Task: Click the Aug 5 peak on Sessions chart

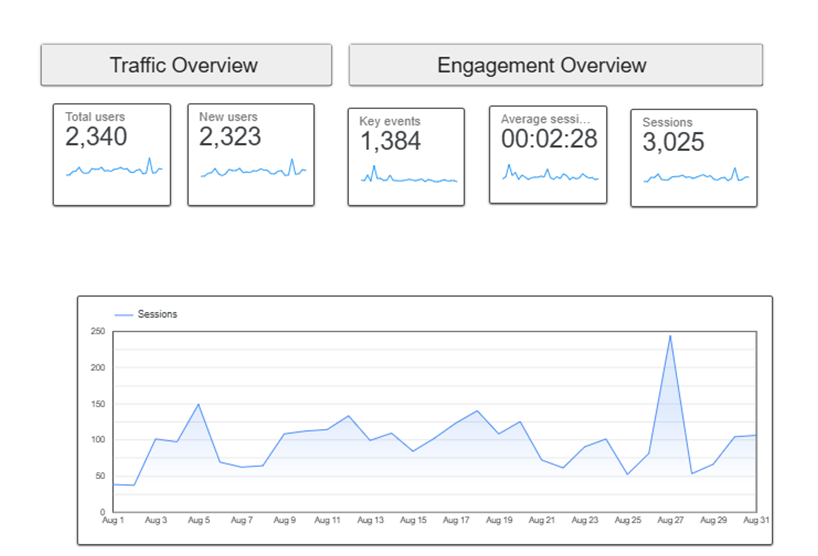Action: tap(198, 404)
